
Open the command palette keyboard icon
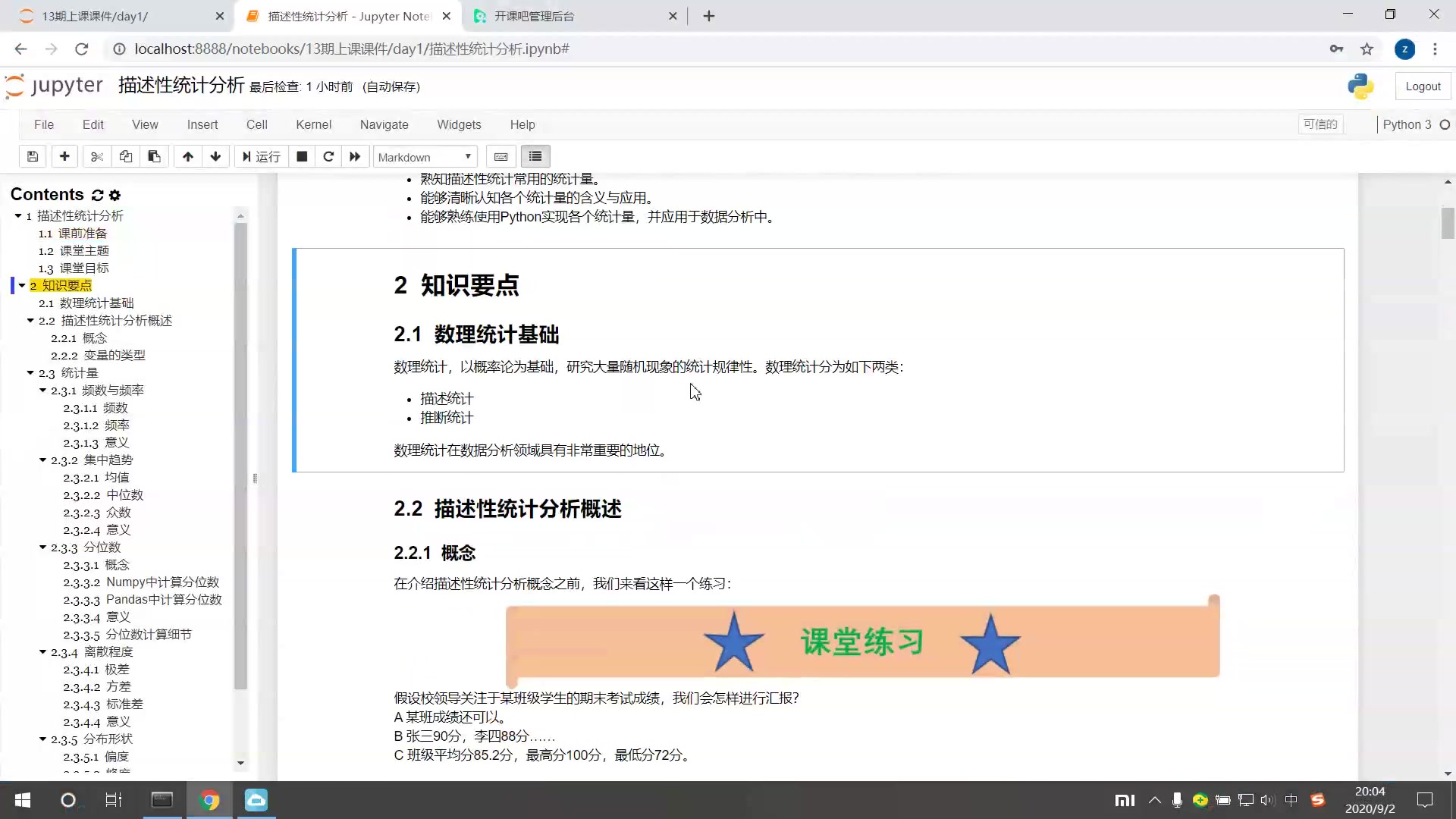point(500,156)
